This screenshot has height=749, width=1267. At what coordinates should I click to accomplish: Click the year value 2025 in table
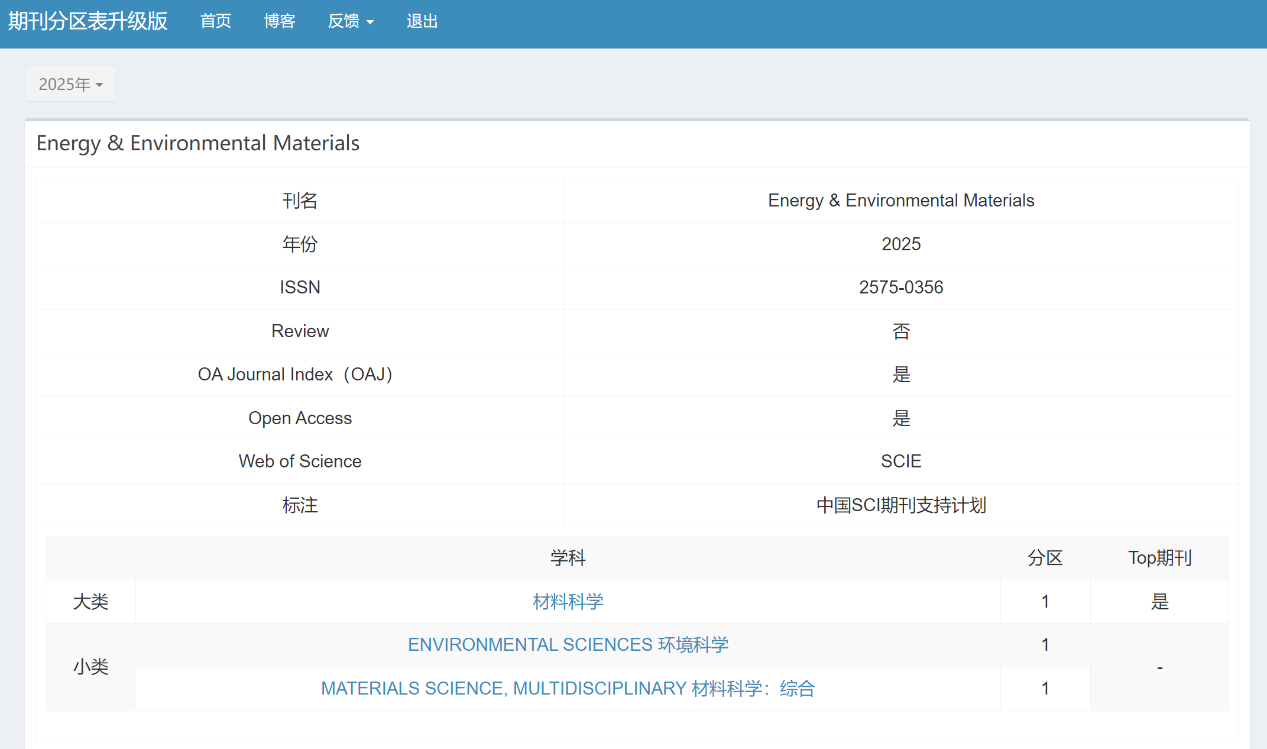click(x=900, y=244)
